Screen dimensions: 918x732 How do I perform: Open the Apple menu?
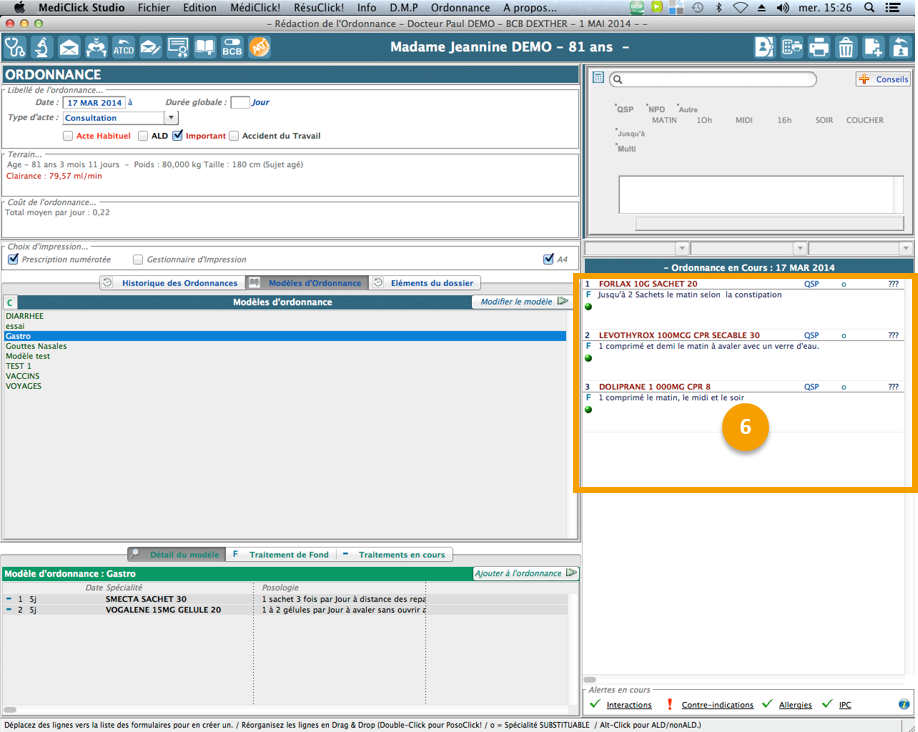(19, 8)
